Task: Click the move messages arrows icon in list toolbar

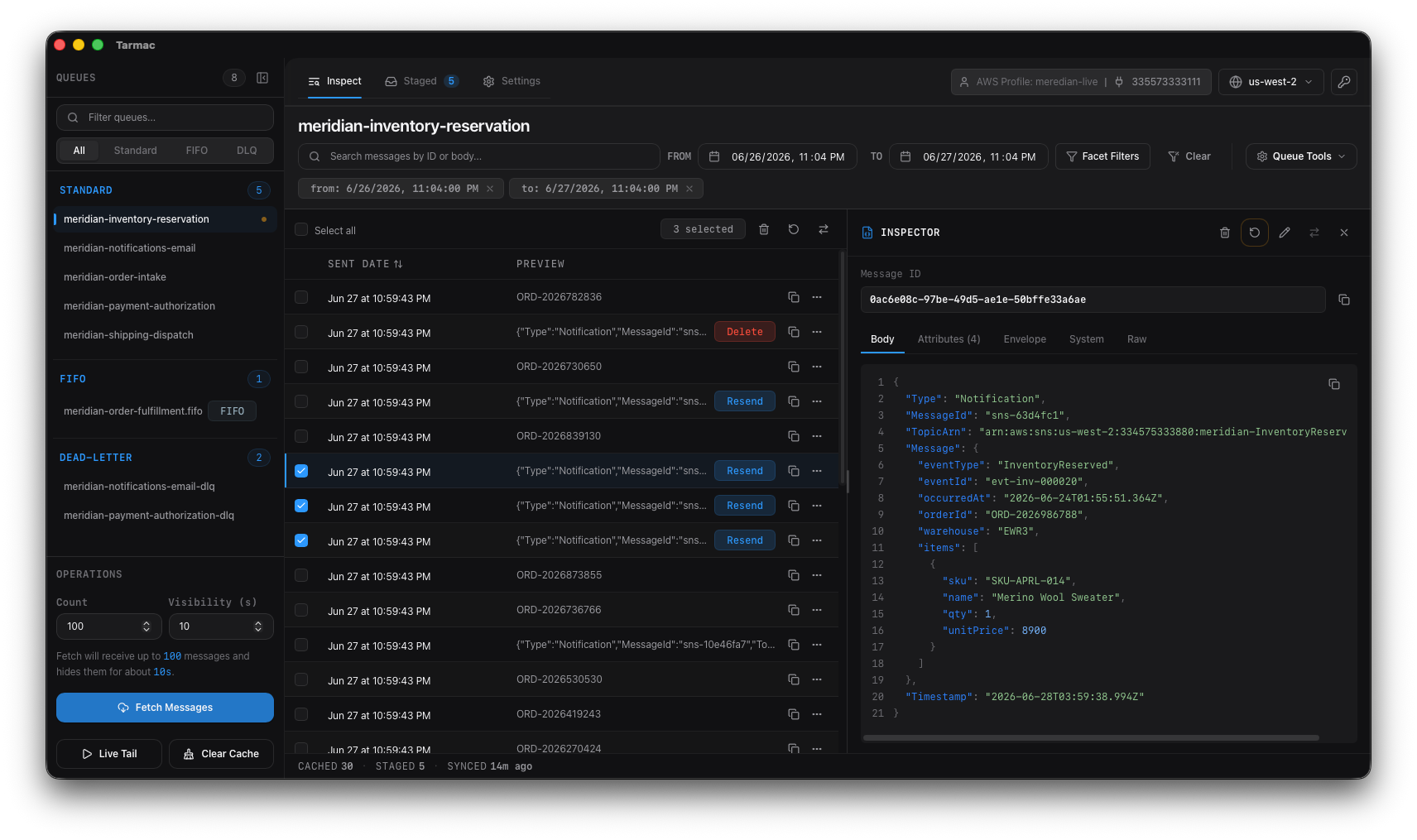Action: [824, 229]
